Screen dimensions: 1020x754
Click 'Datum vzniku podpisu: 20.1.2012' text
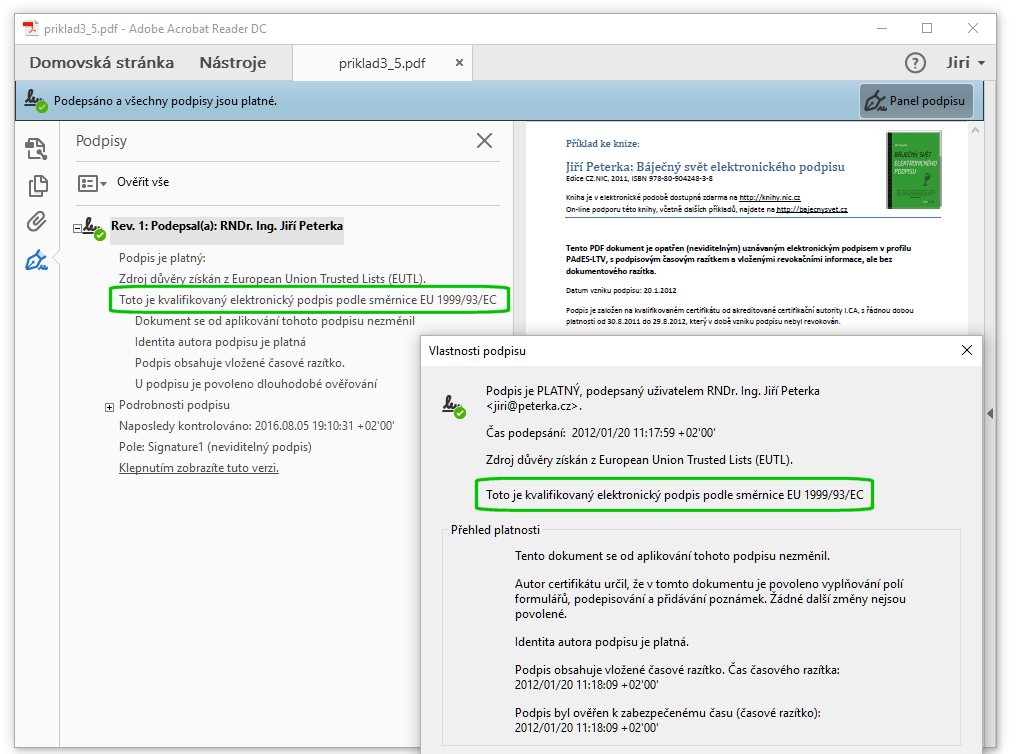coord(621,291)
